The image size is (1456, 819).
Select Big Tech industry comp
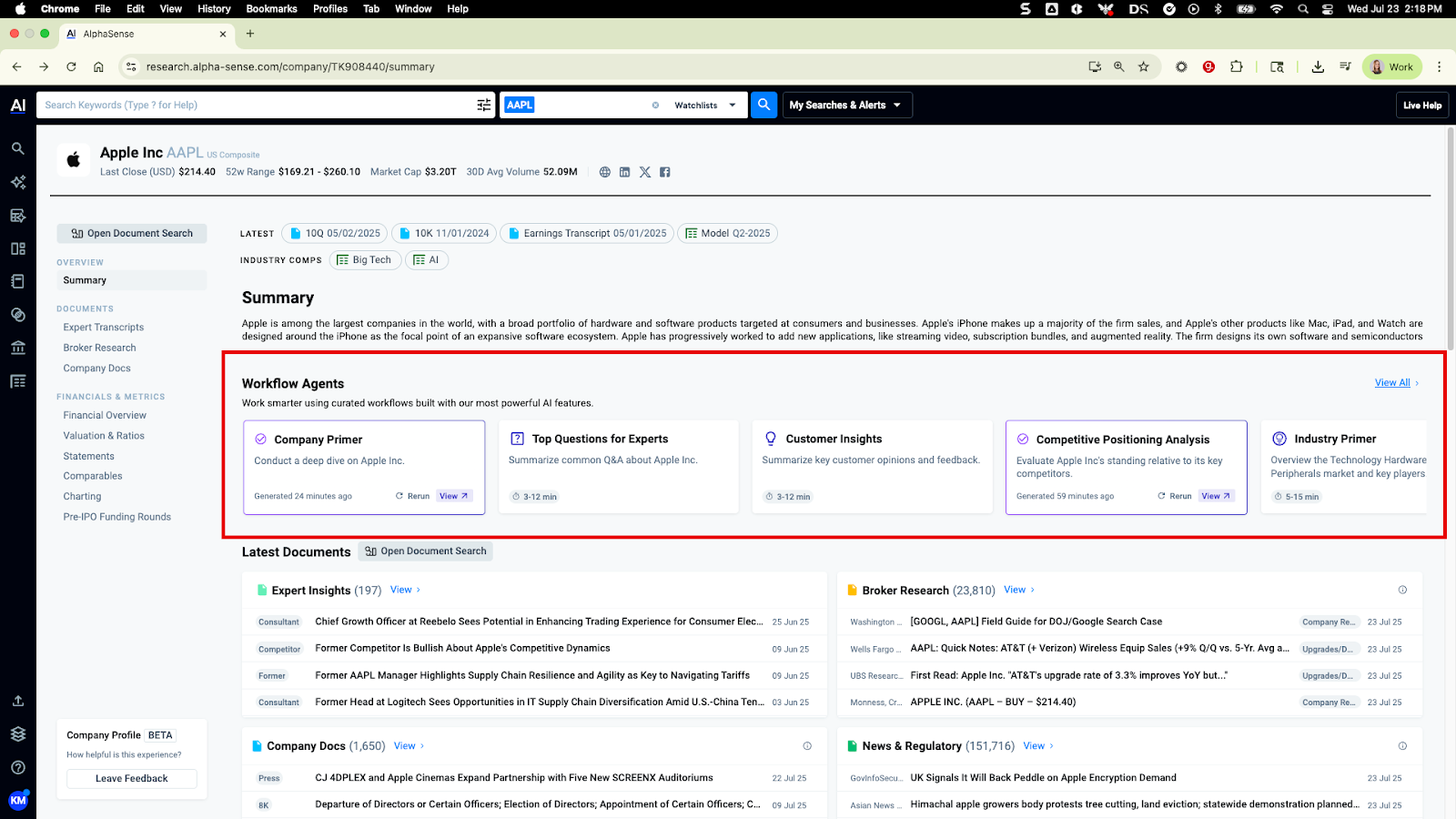(365, 260)
